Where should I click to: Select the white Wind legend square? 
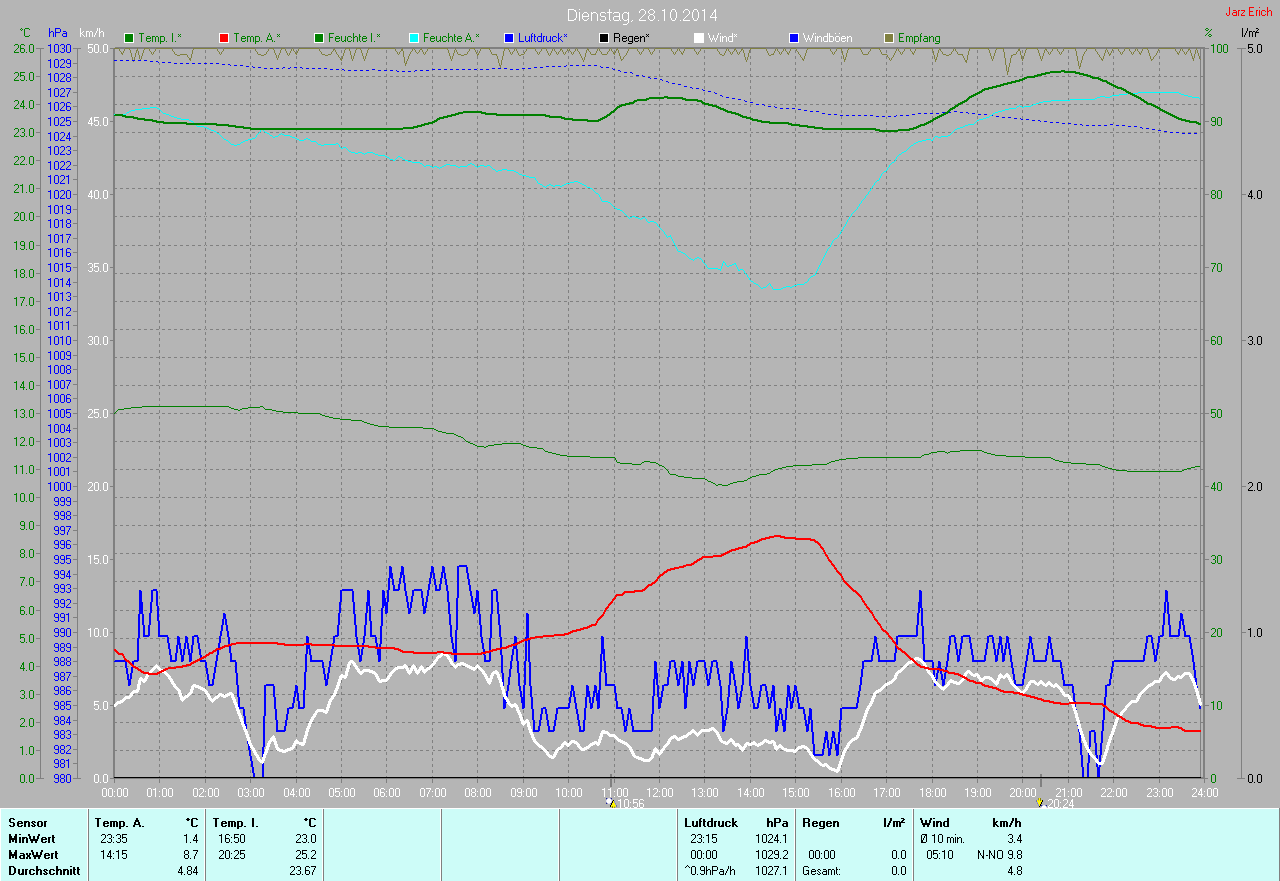click(699, 38)
